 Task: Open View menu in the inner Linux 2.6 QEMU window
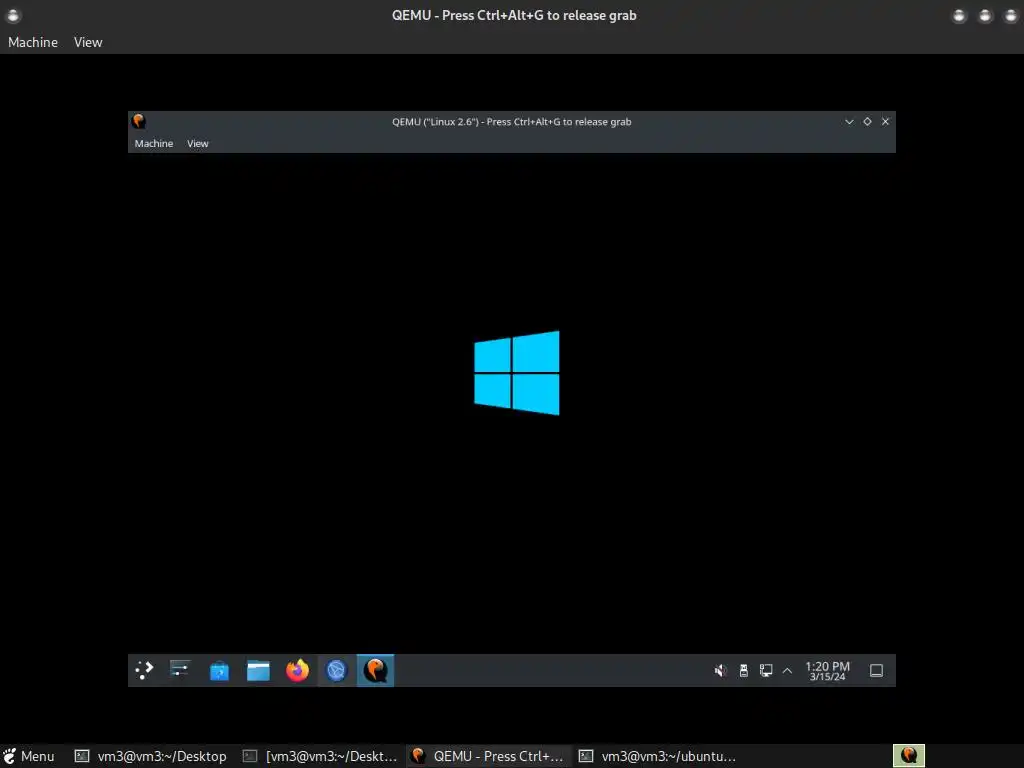click(198, 144)
